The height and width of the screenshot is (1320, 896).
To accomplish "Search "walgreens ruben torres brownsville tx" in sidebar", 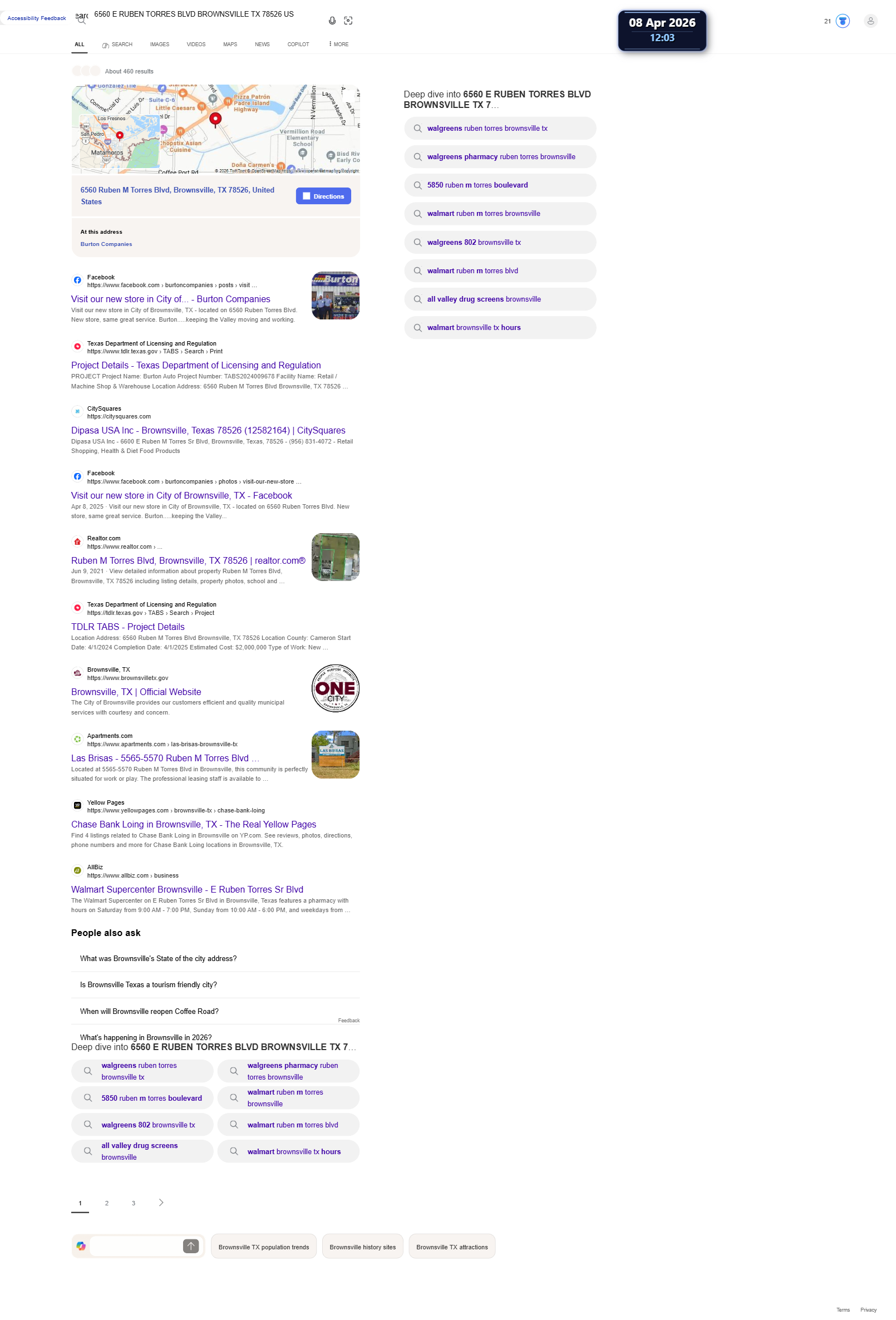I will point(500,129).
